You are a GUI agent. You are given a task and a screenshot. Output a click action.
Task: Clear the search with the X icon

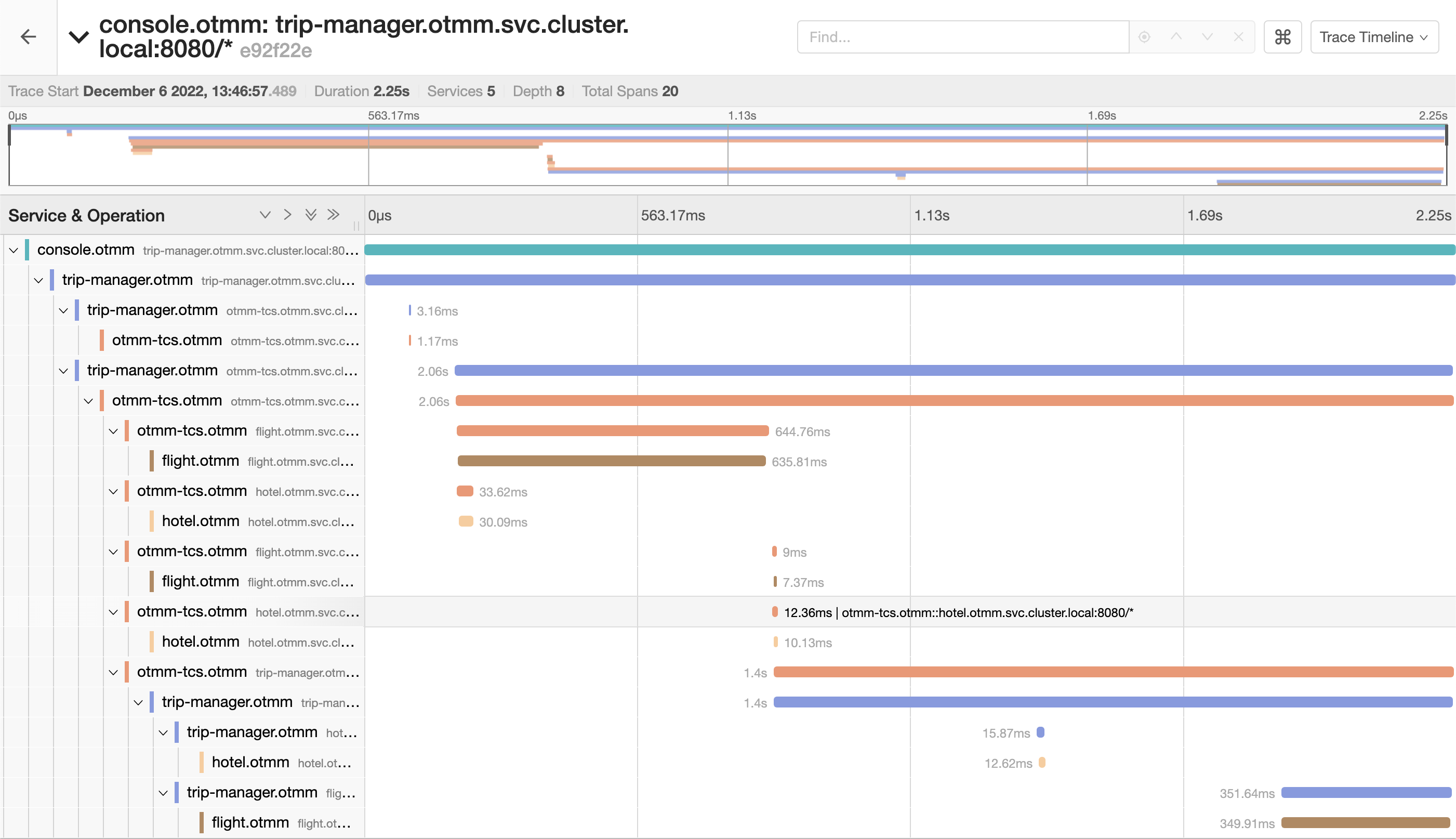[x=1238, y=37]
